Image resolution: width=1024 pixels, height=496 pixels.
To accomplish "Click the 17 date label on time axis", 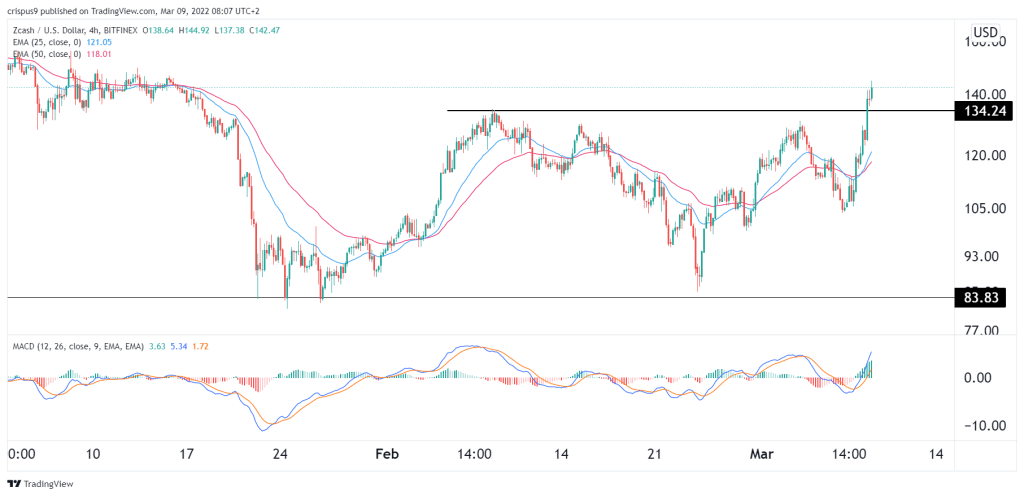I will 187,454.
